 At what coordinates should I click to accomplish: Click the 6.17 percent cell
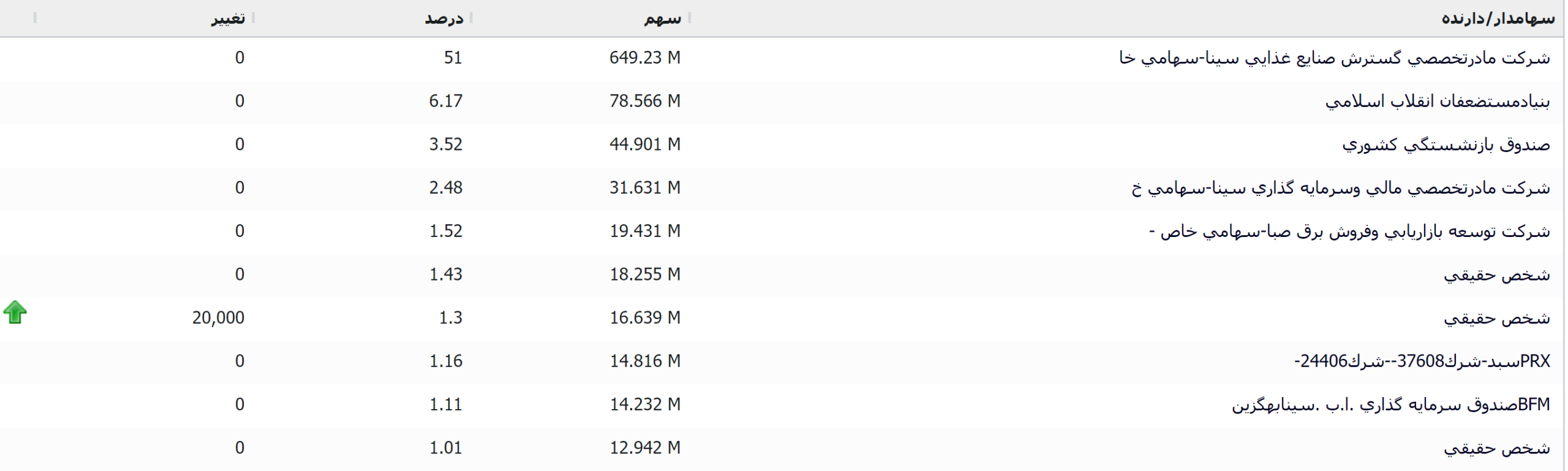pyautogui.click(x=445, y=101)
